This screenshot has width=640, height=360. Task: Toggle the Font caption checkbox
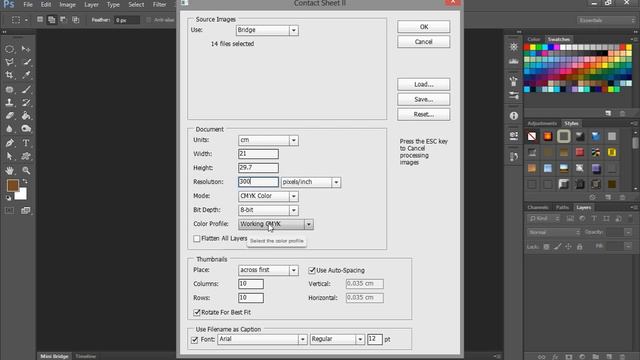[x=195, y=340]
